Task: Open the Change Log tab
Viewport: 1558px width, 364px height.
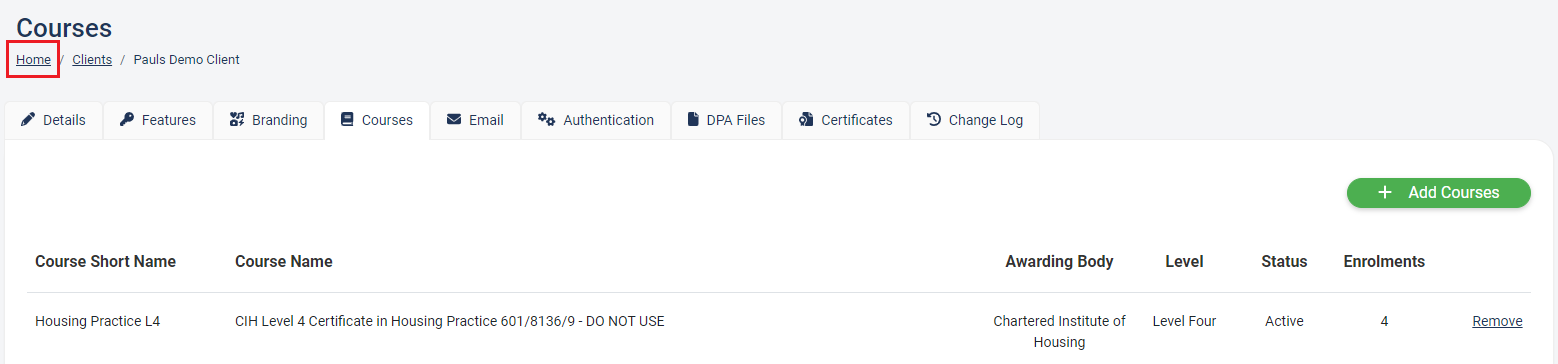Action: point(975,120)
